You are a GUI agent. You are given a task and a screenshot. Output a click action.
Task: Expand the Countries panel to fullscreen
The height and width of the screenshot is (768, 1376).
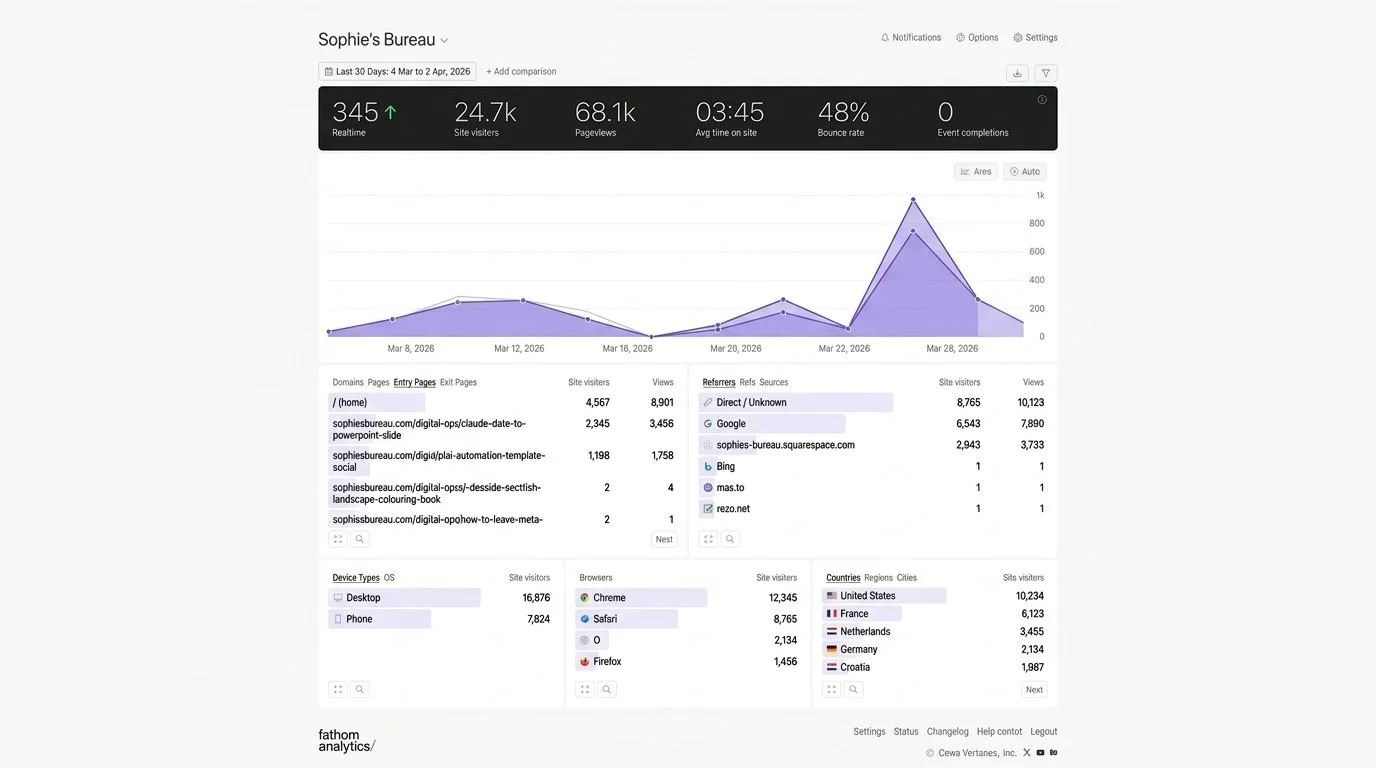(x=831, y=689)
